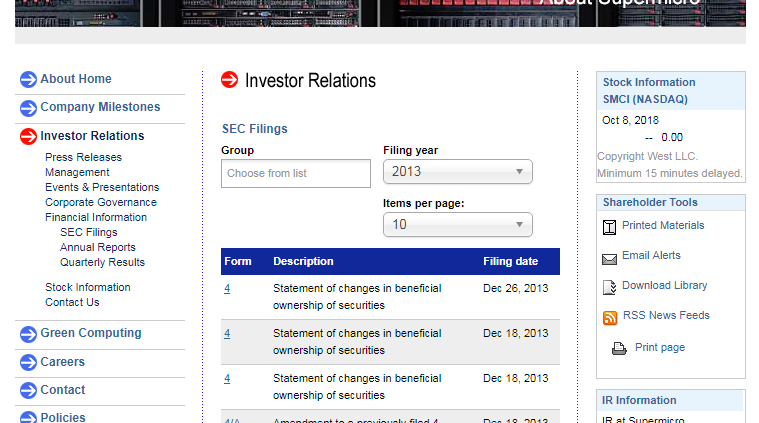Click the IR Information panel heading

coord(639,400)
